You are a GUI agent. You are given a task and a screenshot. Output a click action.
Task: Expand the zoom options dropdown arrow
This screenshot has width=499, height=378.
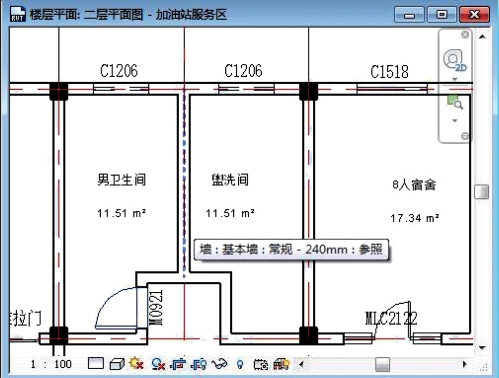[455, 120]
